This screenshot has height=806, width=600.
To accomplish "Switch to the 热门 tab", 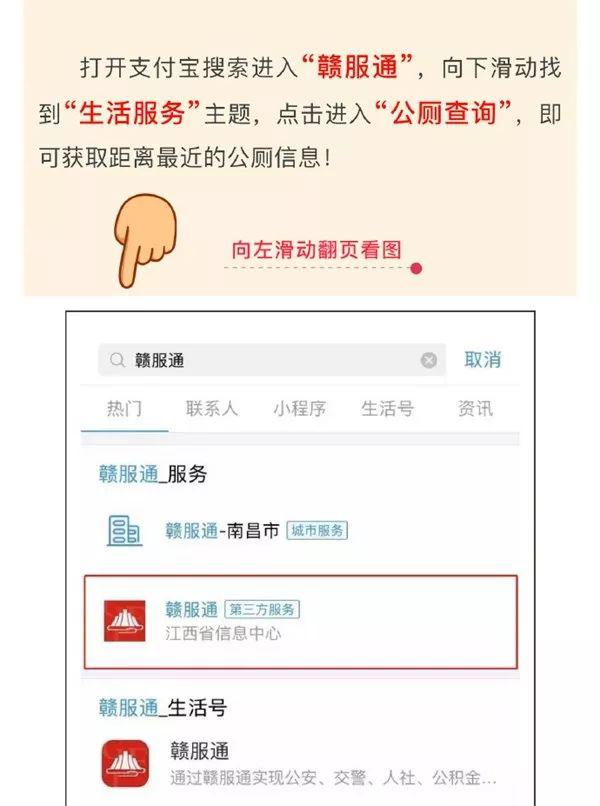I will [124, 409].
